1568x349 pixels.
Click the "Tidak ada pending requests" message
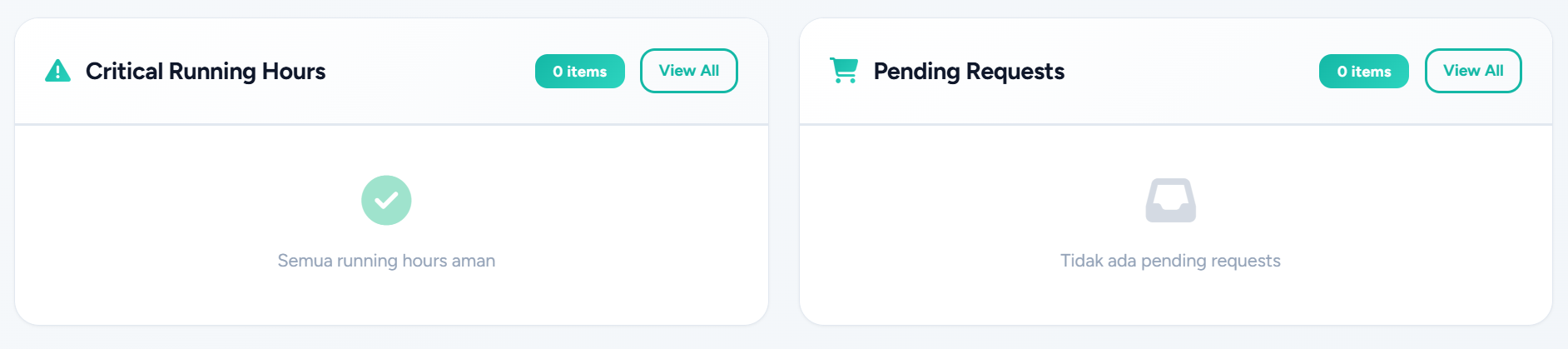(x=1170, y=261)
